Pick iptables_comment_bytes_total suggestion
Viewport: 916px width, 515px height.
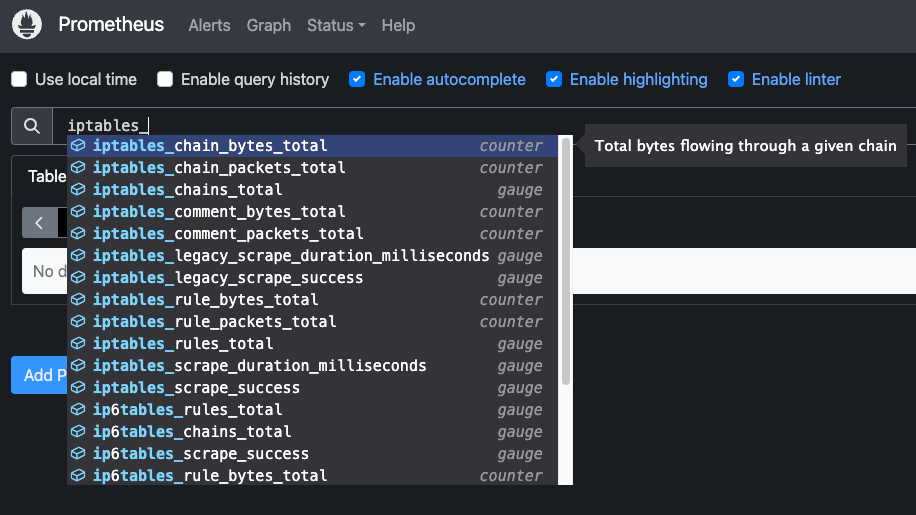(x=313, y=211)
